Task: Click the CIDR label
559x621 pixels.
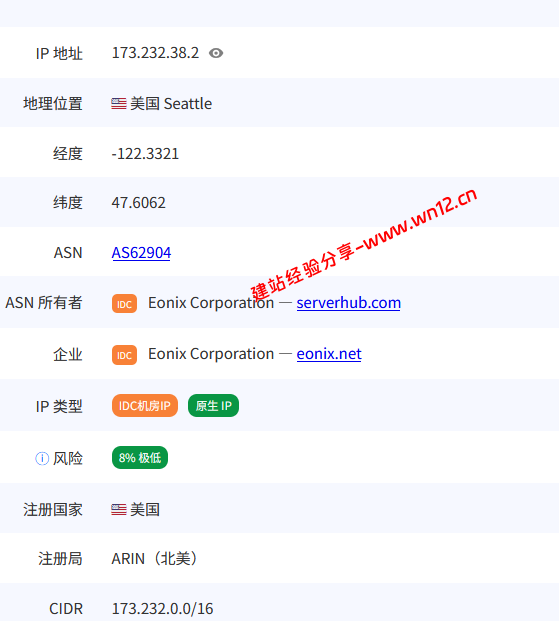Action: pyautogui.click(x=66, y=609)
